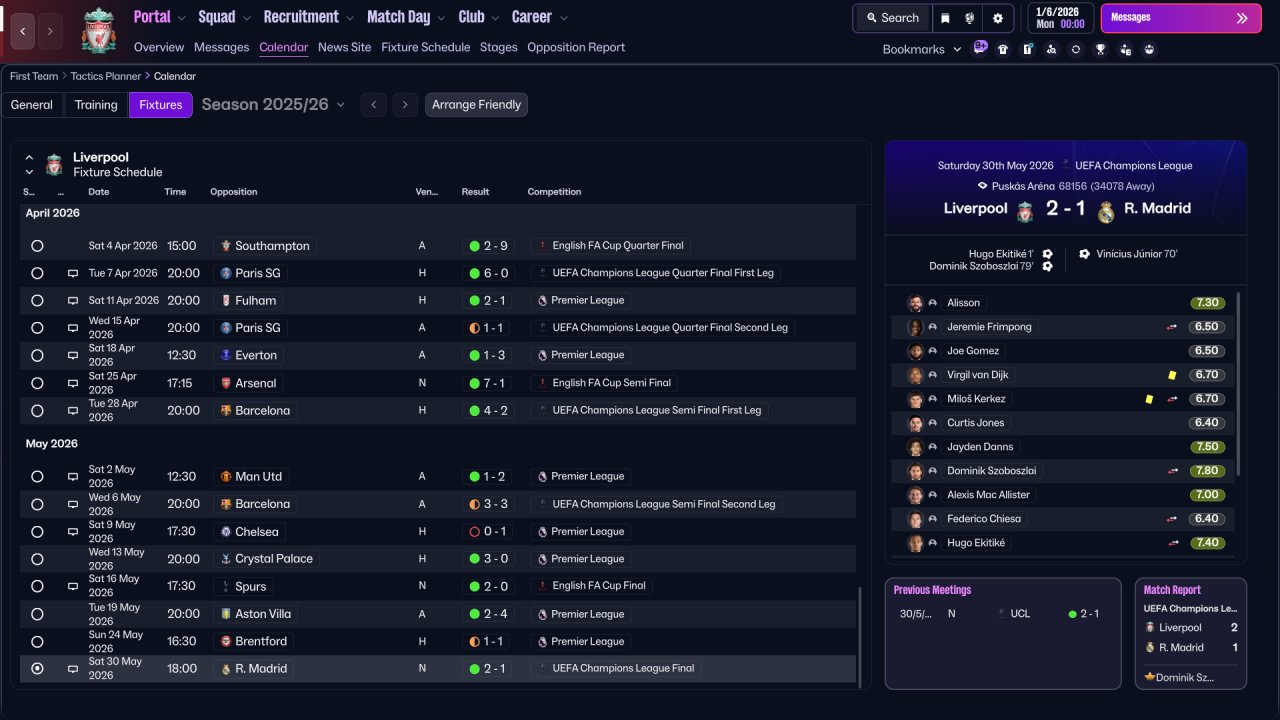Open the globe icon beside Search

pos(970,18)
